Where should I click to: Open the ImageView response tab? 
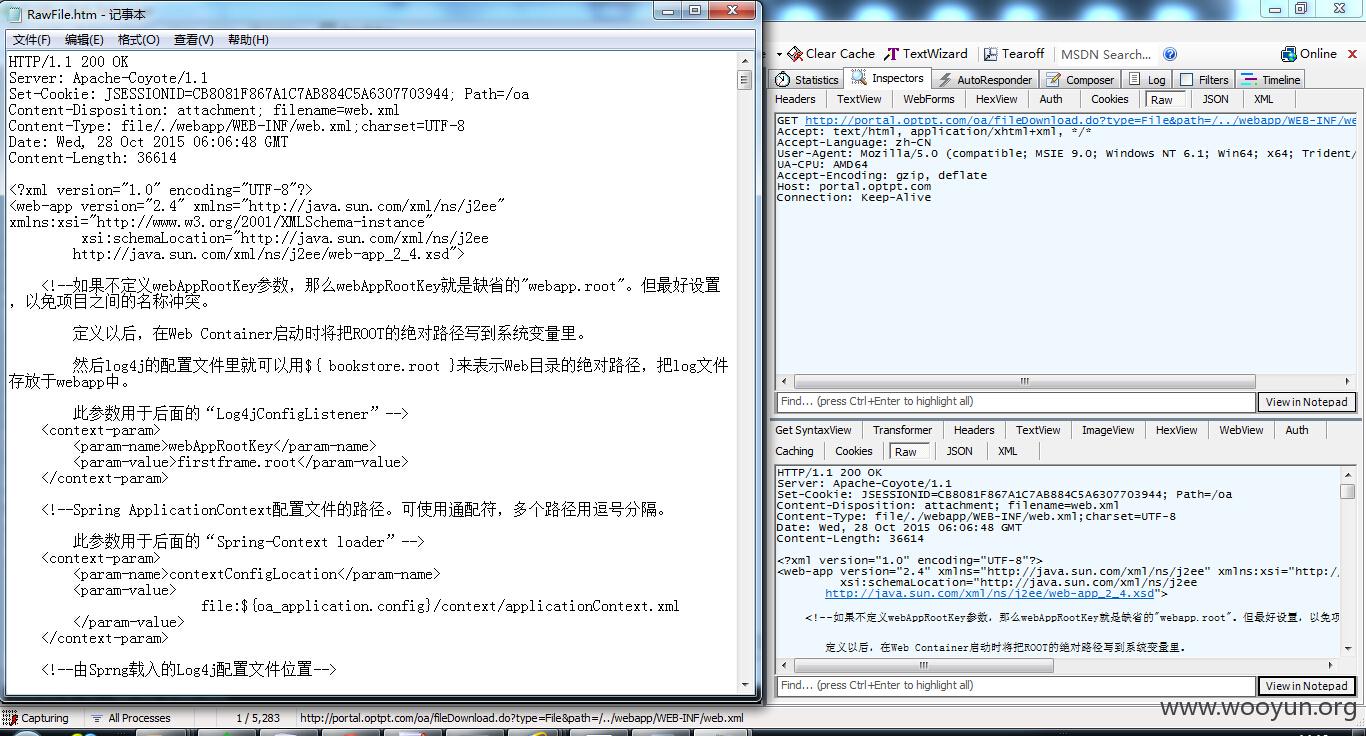(1108, 430)
